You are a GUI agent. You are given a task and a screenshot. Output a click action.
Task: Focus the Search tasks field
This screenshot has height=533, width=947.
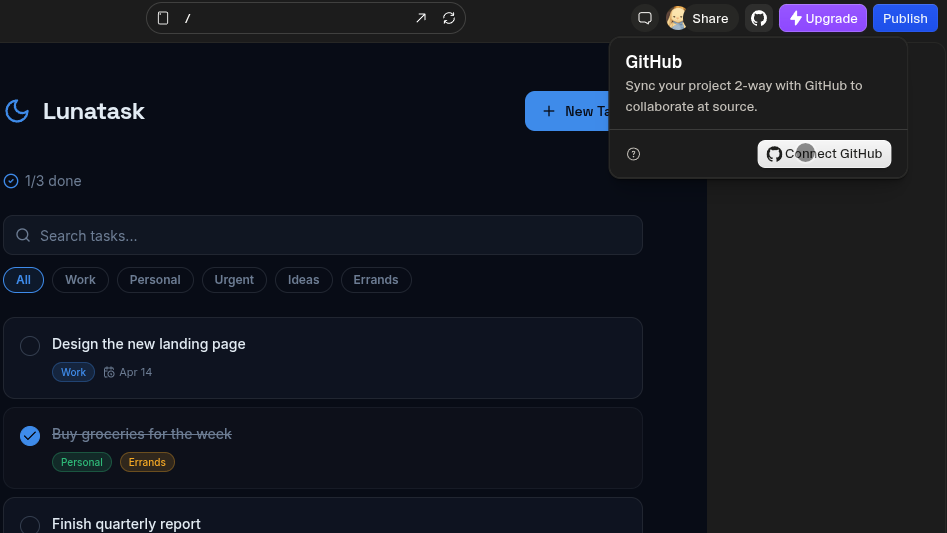323,235
